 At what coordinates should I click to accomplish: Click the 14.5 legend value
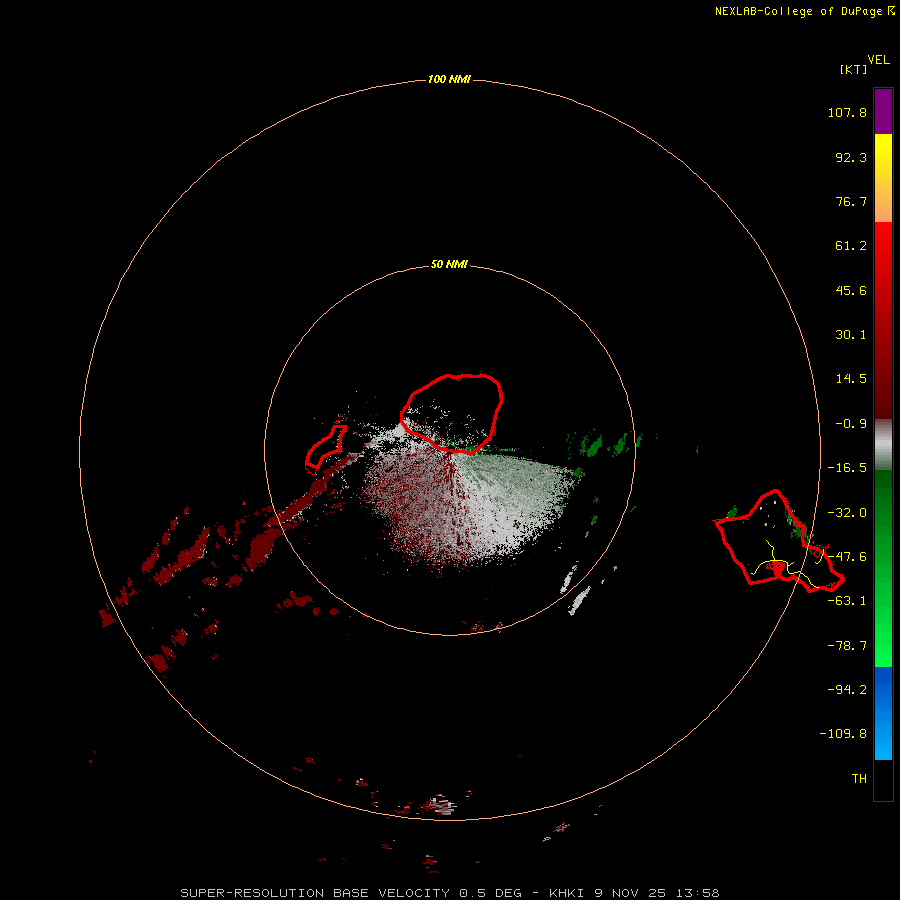point(851,379)
